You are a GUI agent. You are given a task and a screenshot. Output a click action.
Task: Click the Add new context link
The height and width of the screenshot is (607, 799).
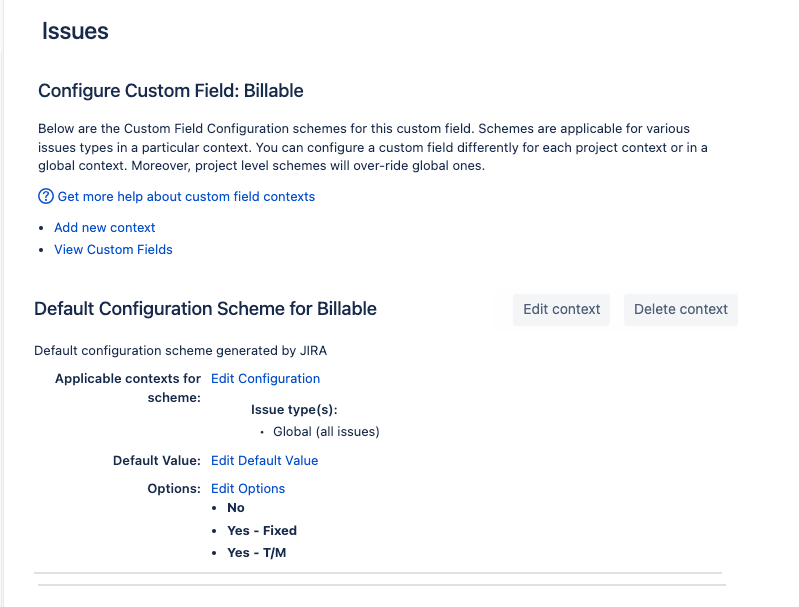[104, 228]
